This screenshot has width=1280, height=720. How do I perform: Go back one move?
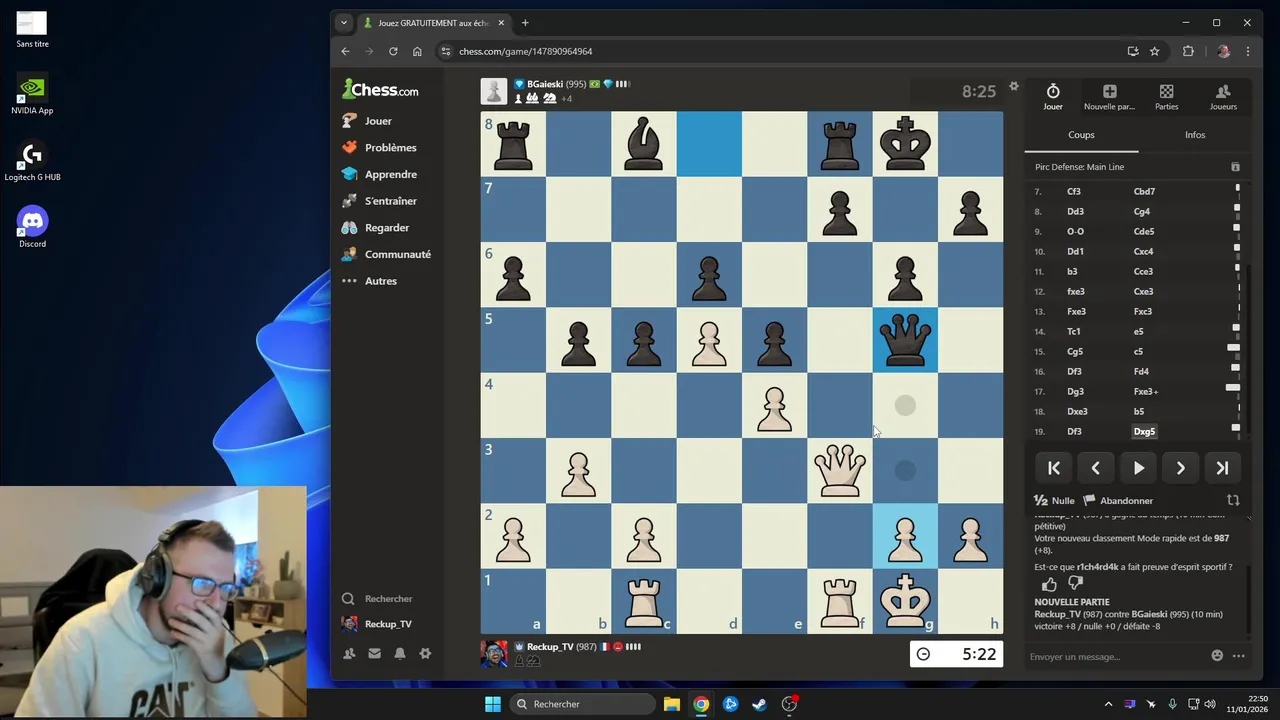1096,468
